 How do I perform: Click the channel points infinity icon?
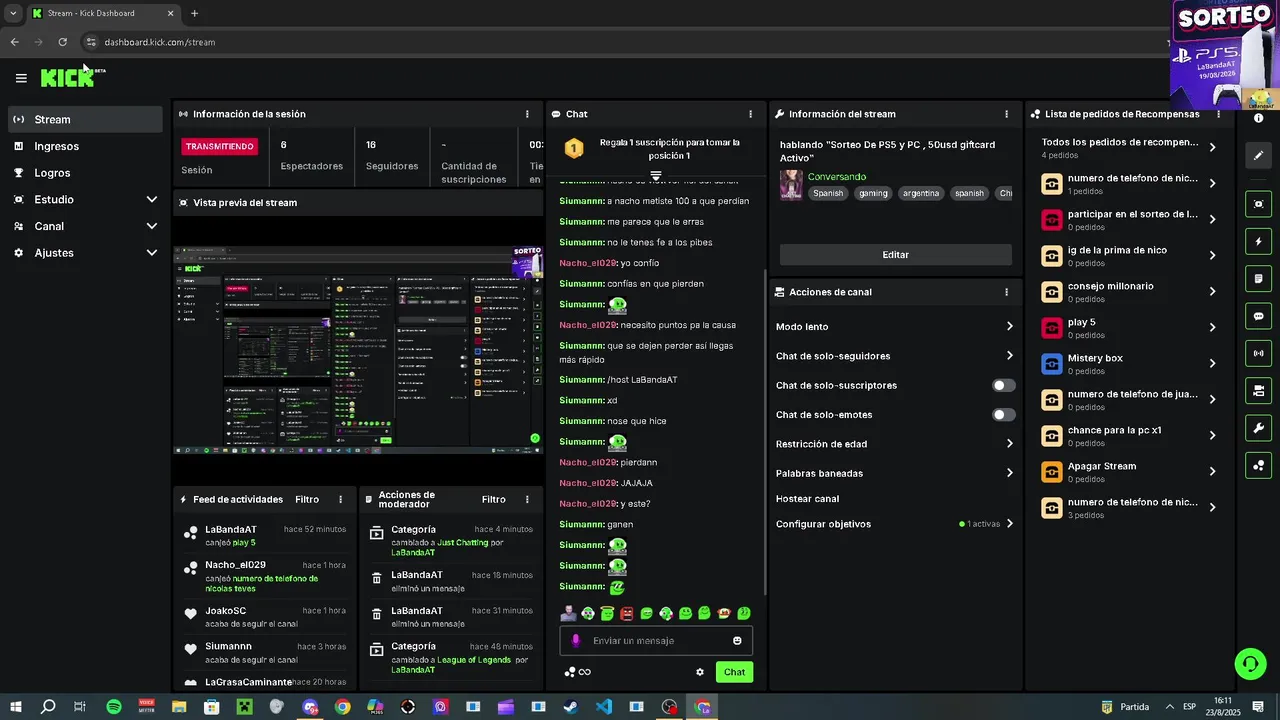click(x=578, y=672)
